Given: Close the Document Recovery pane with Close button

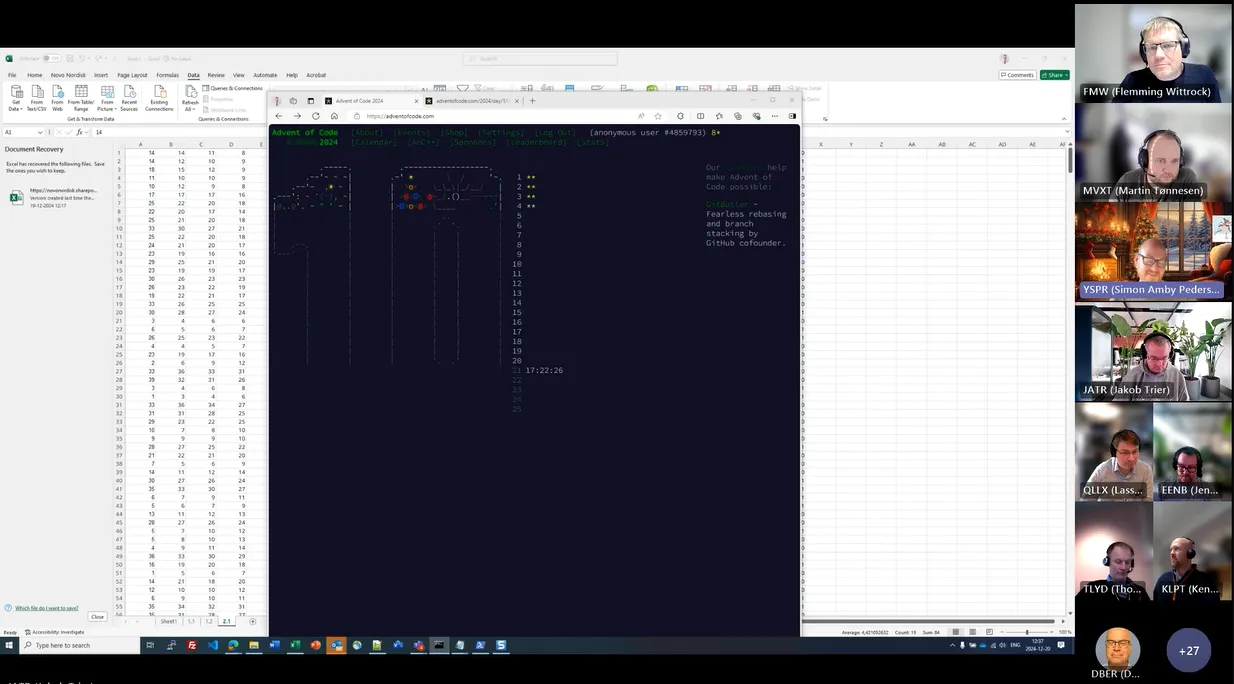Looking at the screenshot, I should tap(97, 617).
